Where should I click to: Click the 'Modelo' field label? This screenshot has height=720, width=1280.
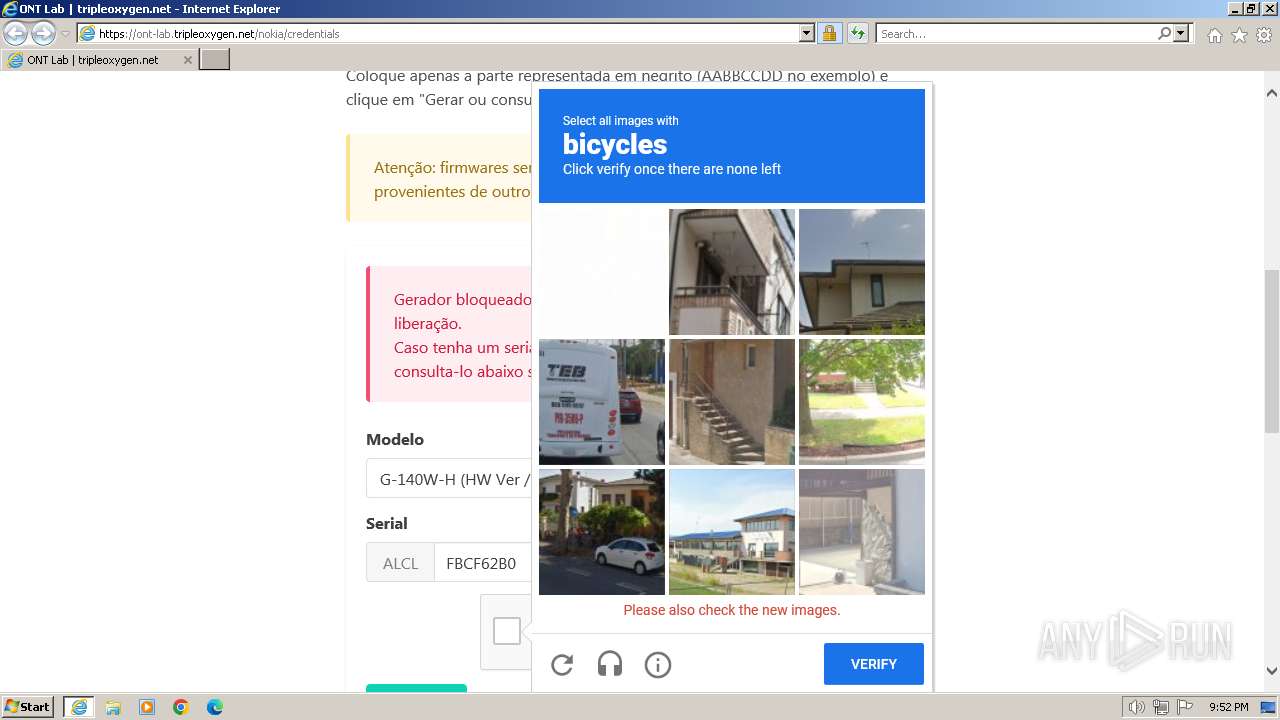pyautogui.click(x=395, y=439)
